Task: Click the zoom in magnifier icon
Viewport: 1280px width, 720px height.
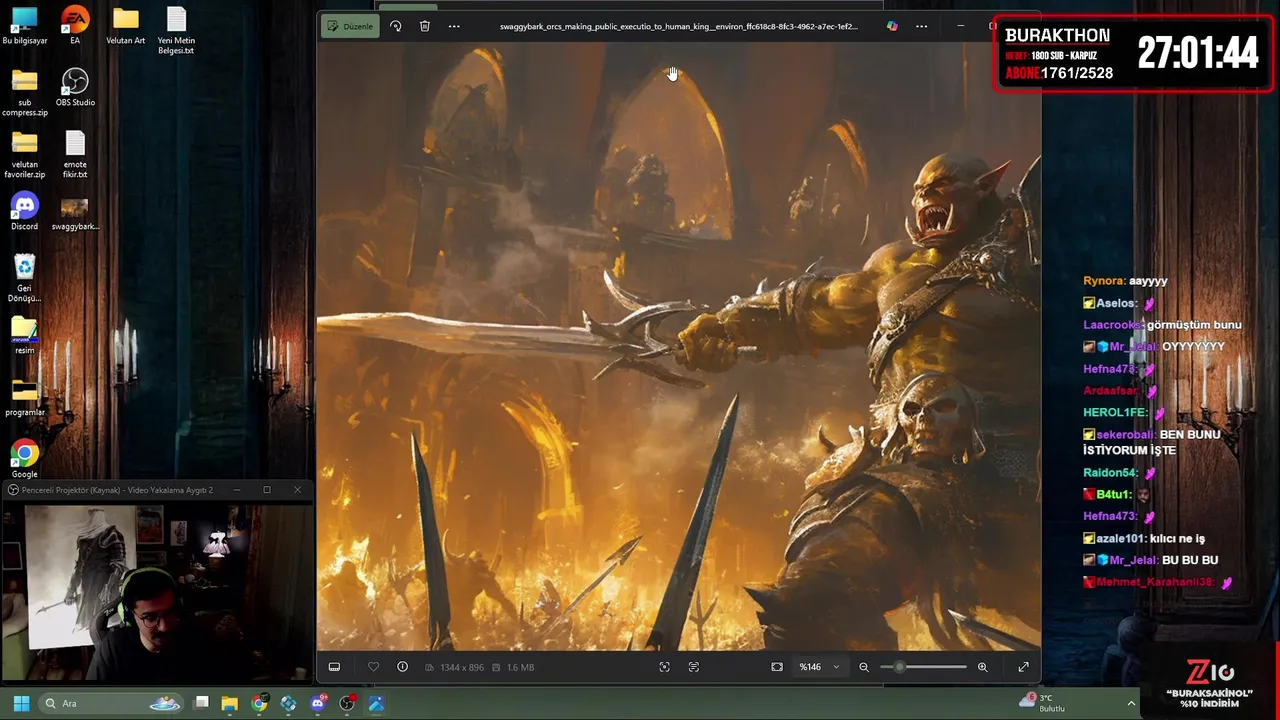Action: coord(982,667)
